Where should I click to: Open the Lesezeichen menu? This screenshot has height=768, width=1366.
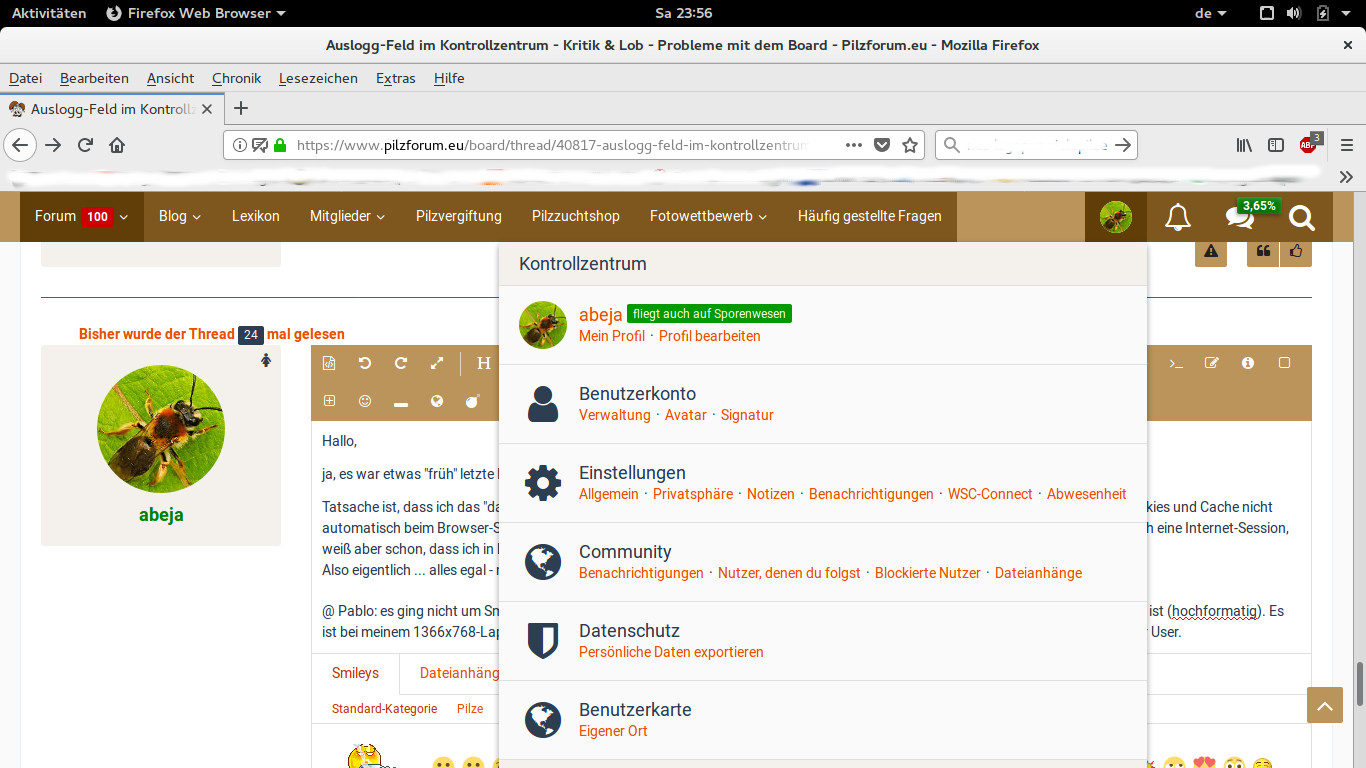coord(318,78)
